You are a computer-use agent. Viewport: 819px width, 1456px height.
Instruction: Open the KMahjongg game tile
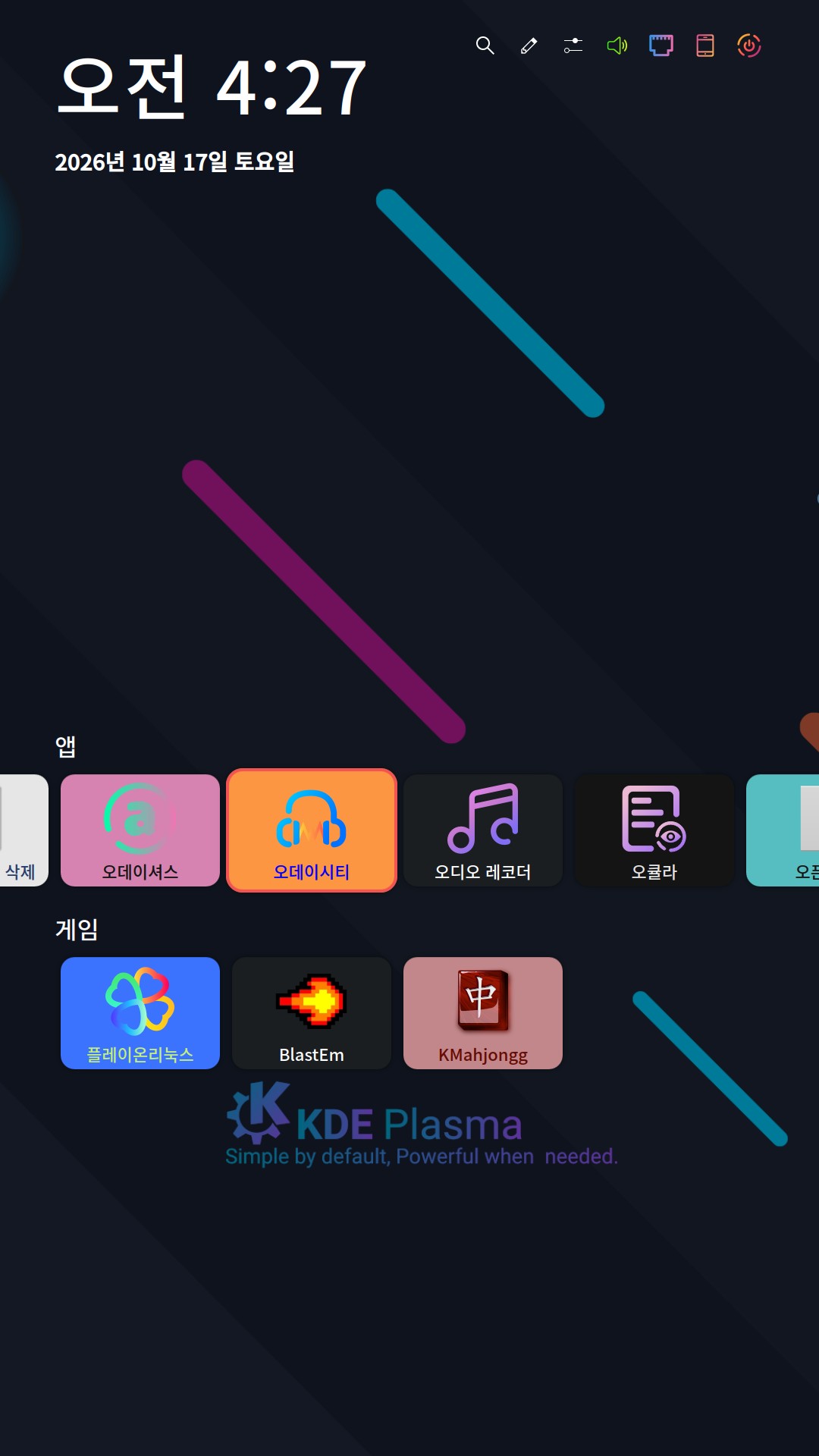(483, 1013)
